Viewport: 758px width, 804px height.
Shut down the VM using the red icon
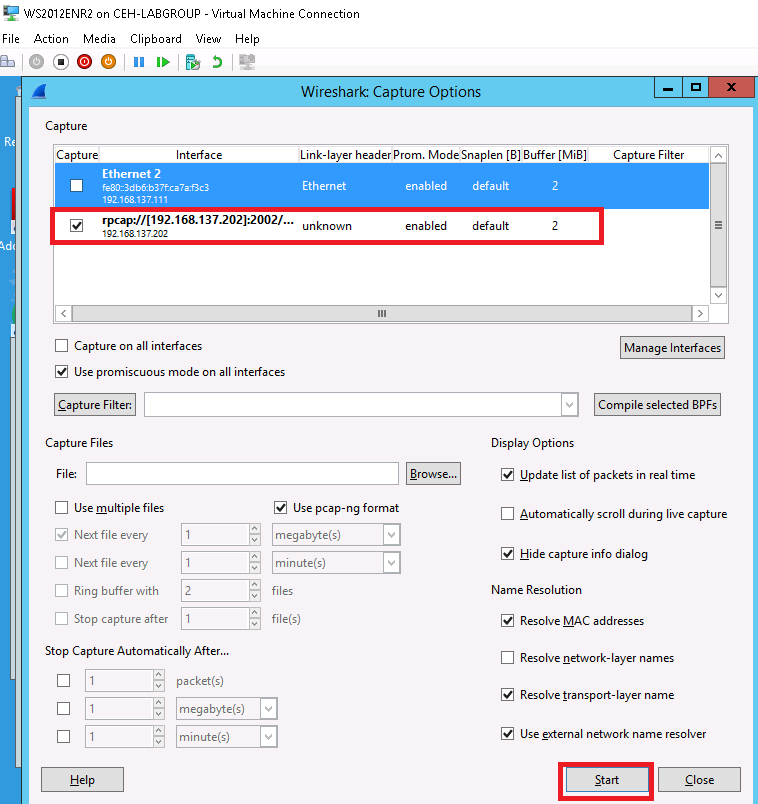pos(85,62)
